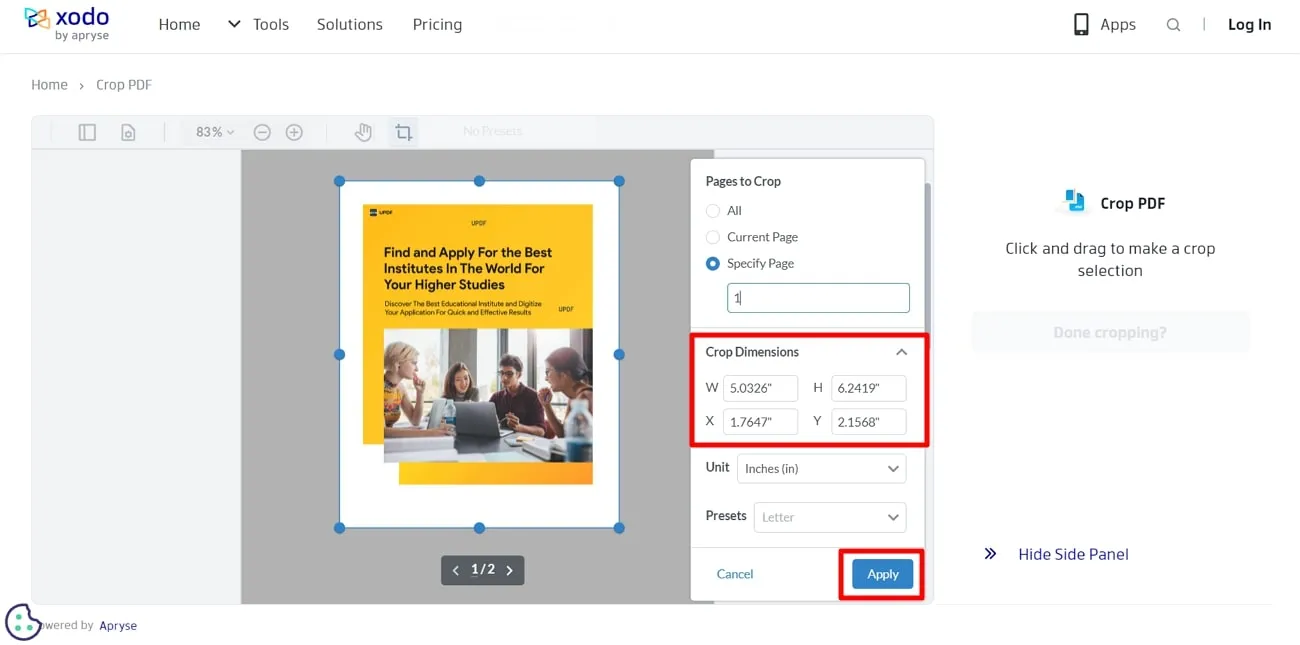Select the Current Page radio button

(x=712, y=237)
